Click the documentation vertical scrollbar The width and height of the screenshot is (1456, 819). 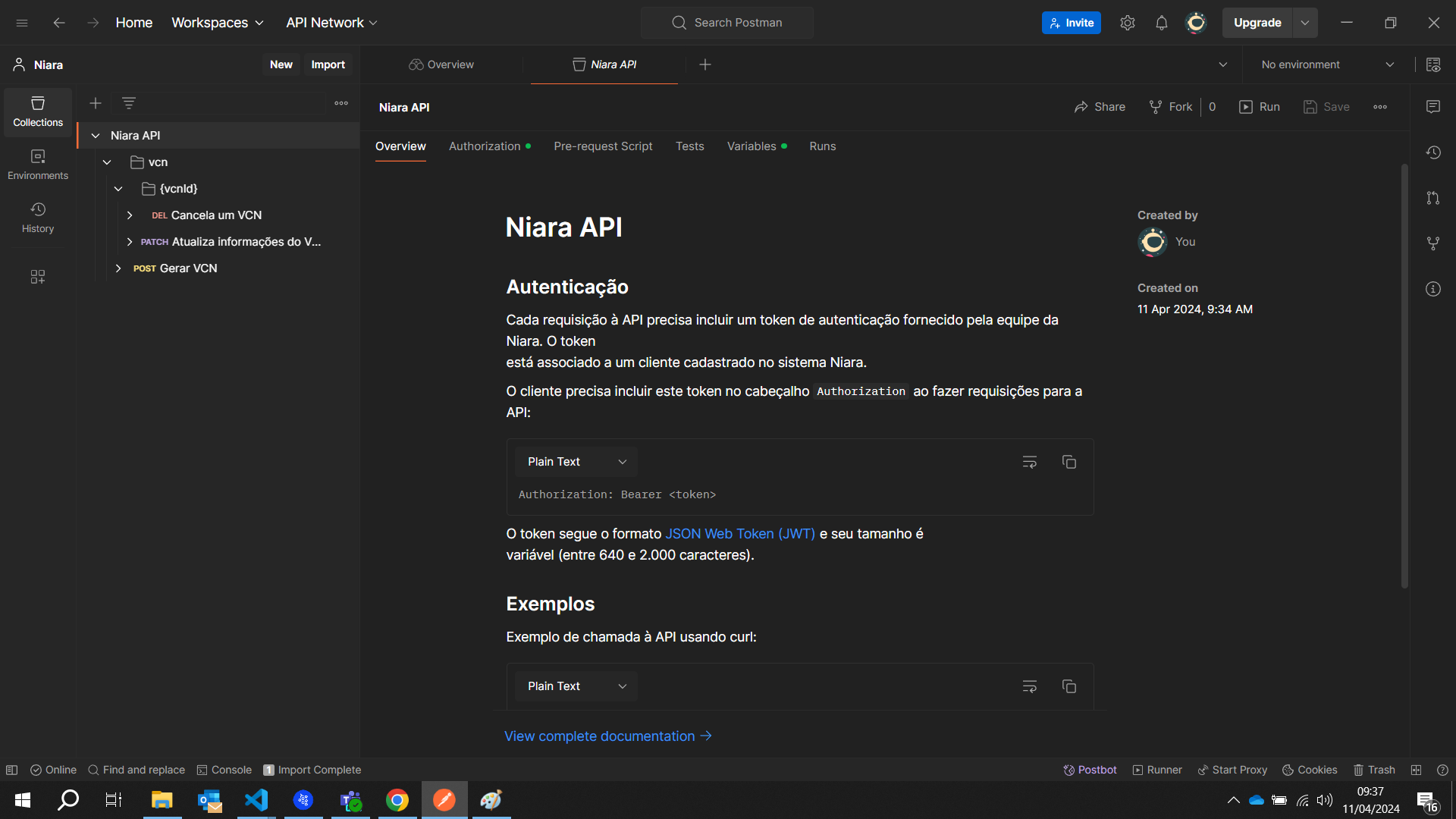tap(1404, 375)
